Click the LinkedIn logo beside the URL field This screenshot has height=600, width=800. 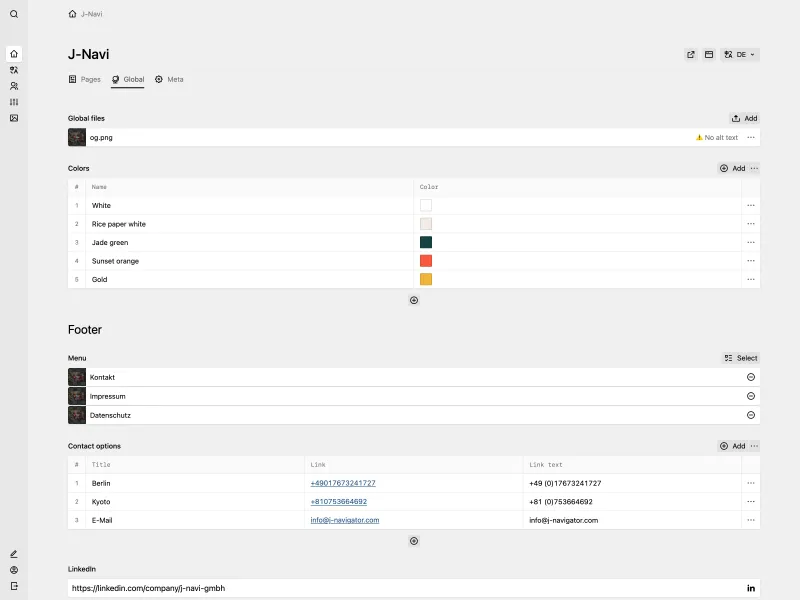751,589
